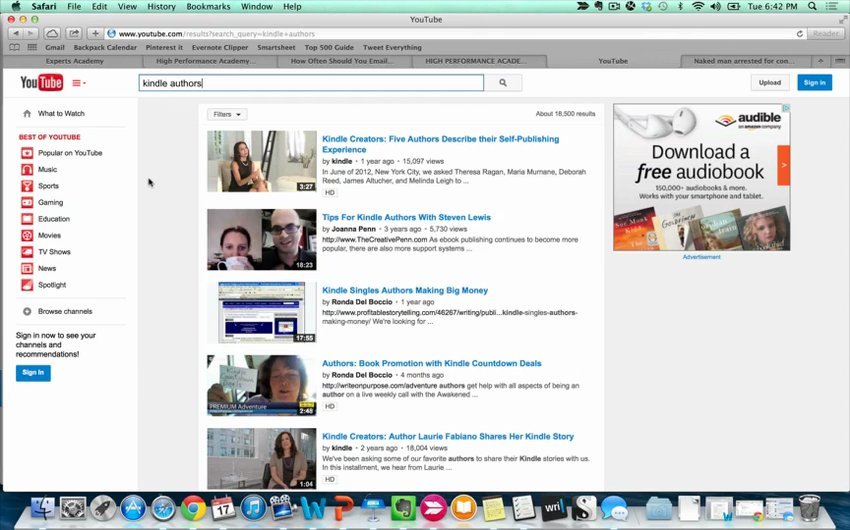
Task: Focus the kindle authors search box
Action: [x=311, y=83]
